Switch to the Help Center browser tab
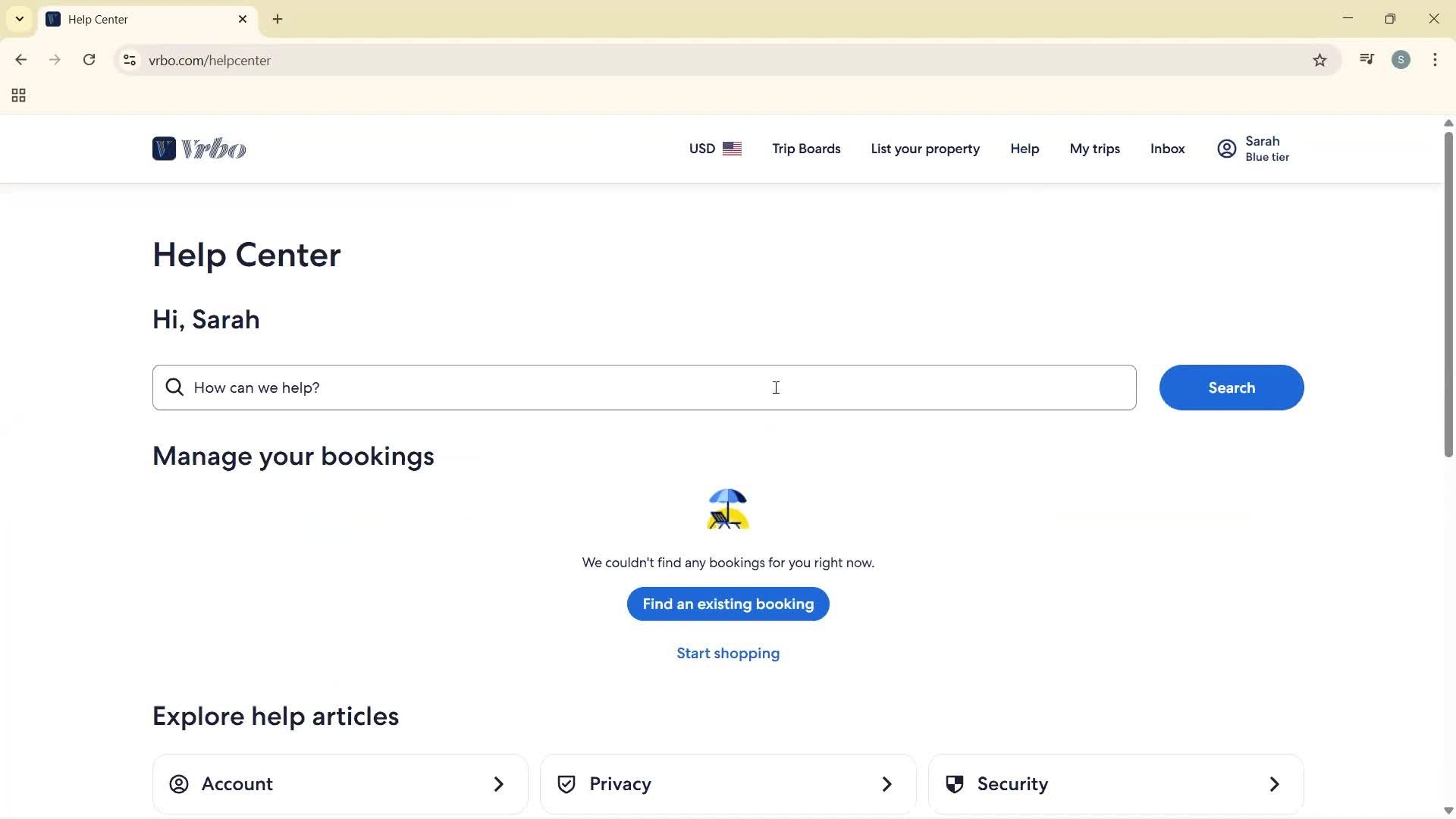The height and width of the screenshot is (819, 1456). [136, 19]
